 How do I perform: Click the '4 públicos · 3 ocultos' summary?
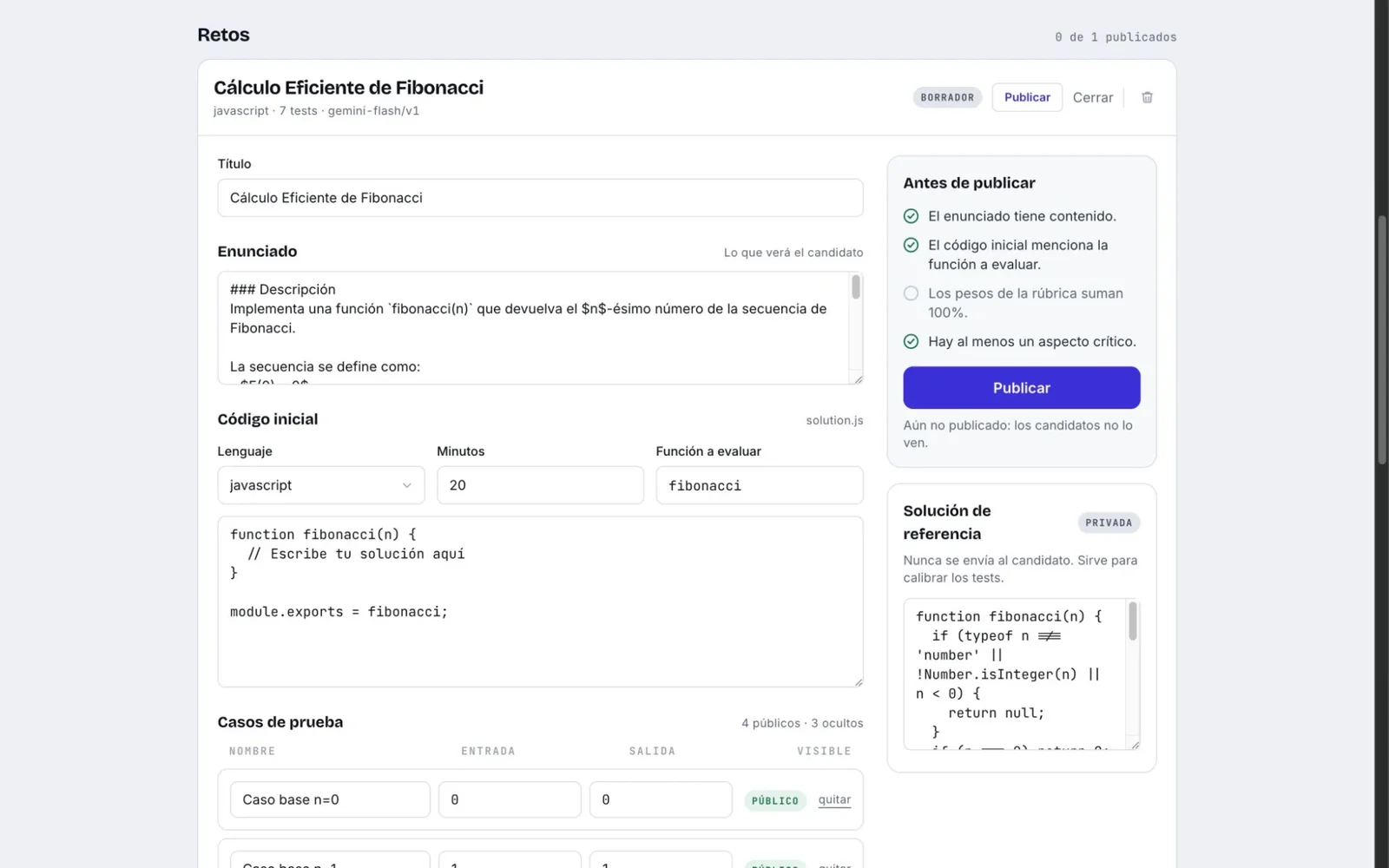click(802, 723)
